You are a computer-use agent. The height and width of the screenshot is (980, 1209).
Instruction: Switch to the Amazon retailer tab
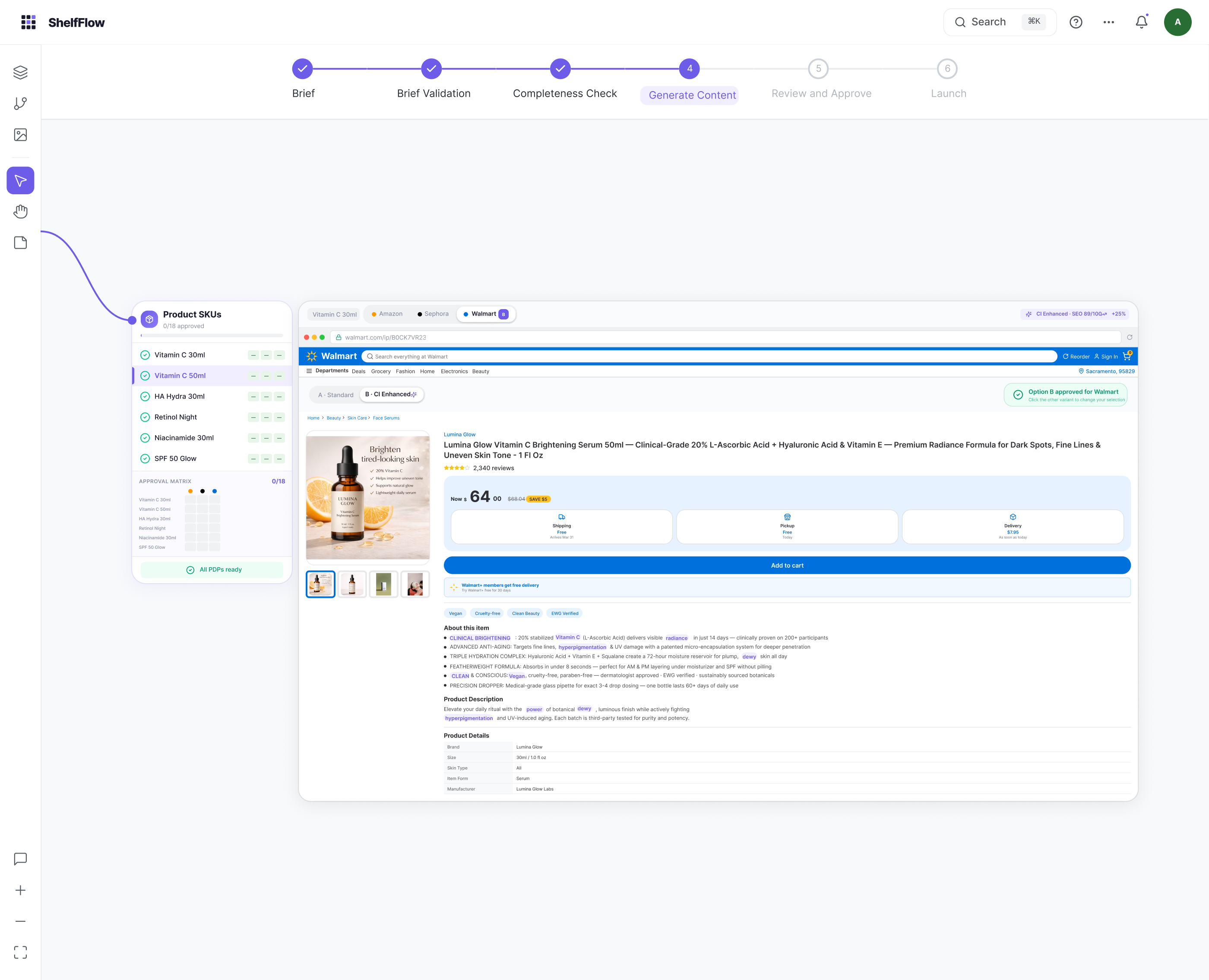(x=387, y=314)
